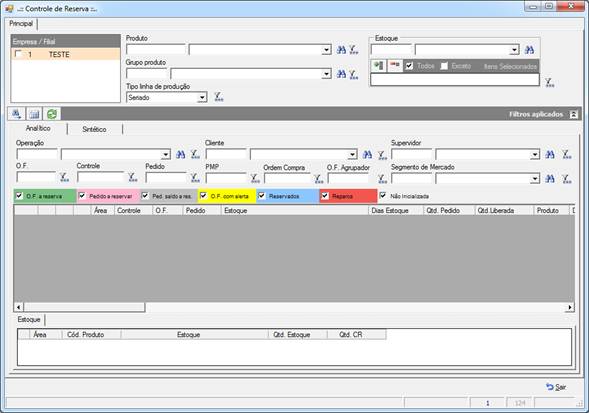Click the Dias Estoque column header
This screenshot has height=413, width=589.
click(396, 210)
